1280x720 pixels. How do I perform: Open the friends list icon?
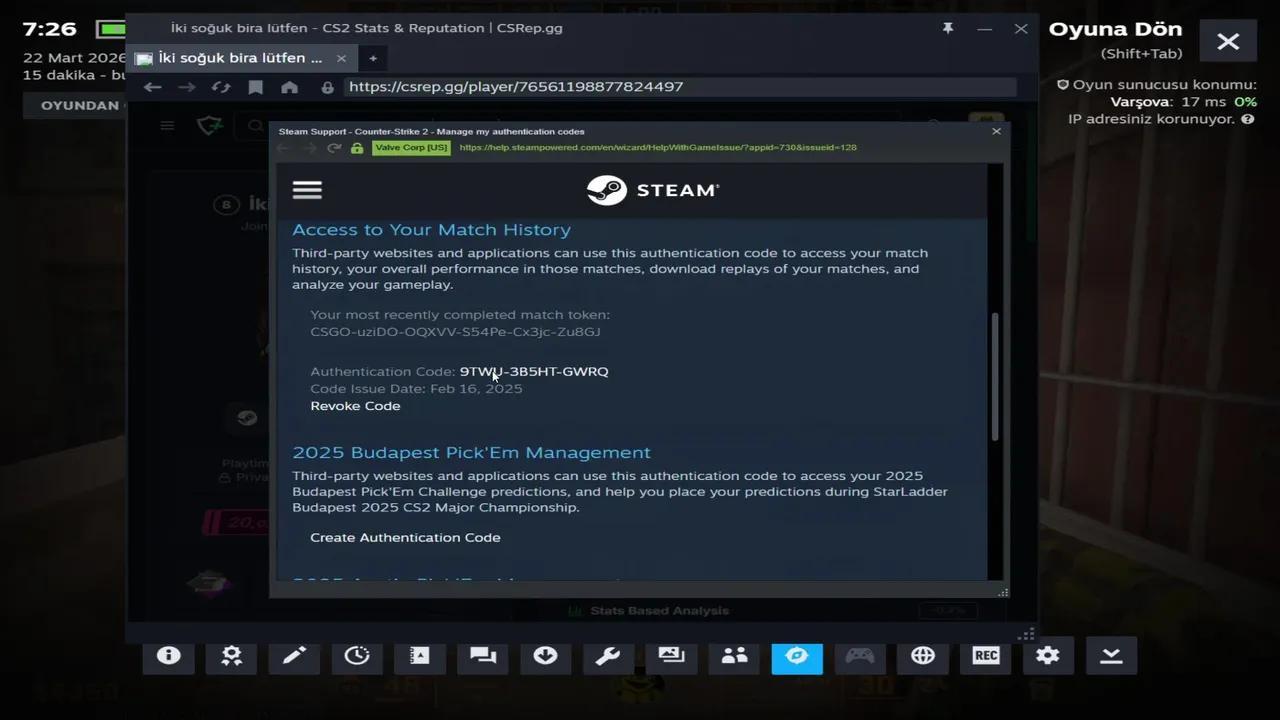[x=734, y=656]
